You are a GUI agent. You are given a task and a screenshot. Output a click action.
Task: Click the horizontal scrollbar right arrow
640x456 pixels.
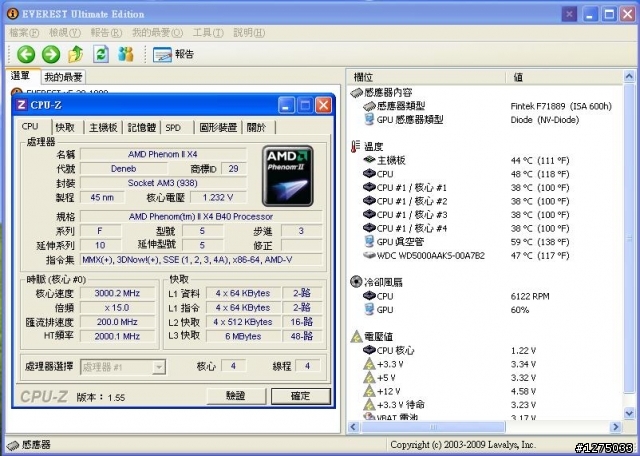[616, 427]
